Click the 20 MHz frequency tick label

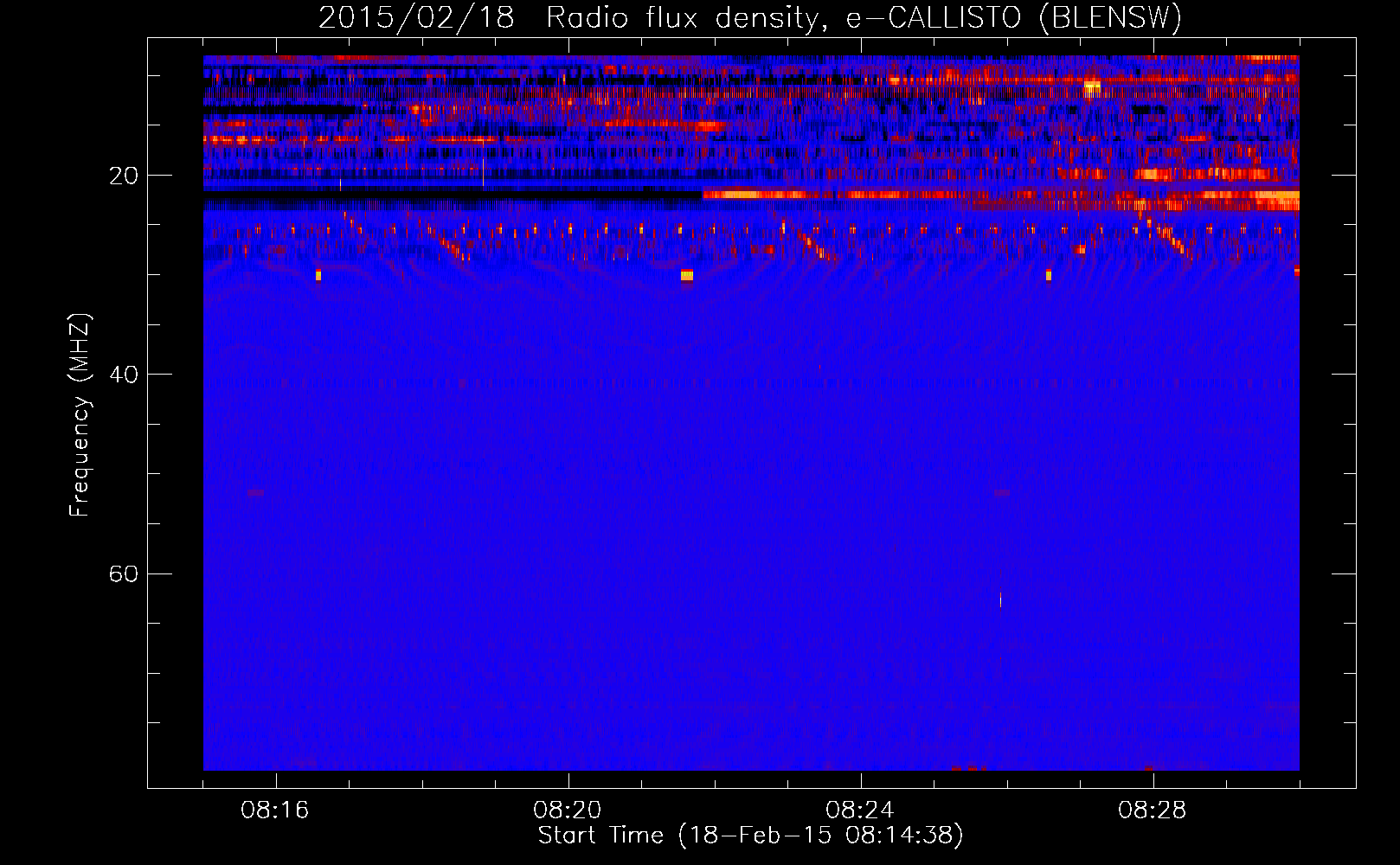point(123,176)
